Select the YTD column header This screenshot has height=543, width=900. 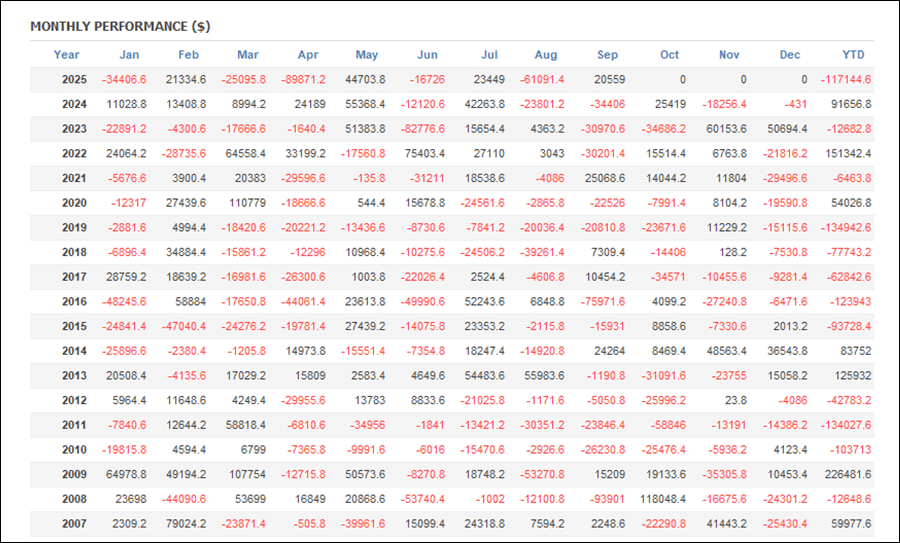coord(853,55)
